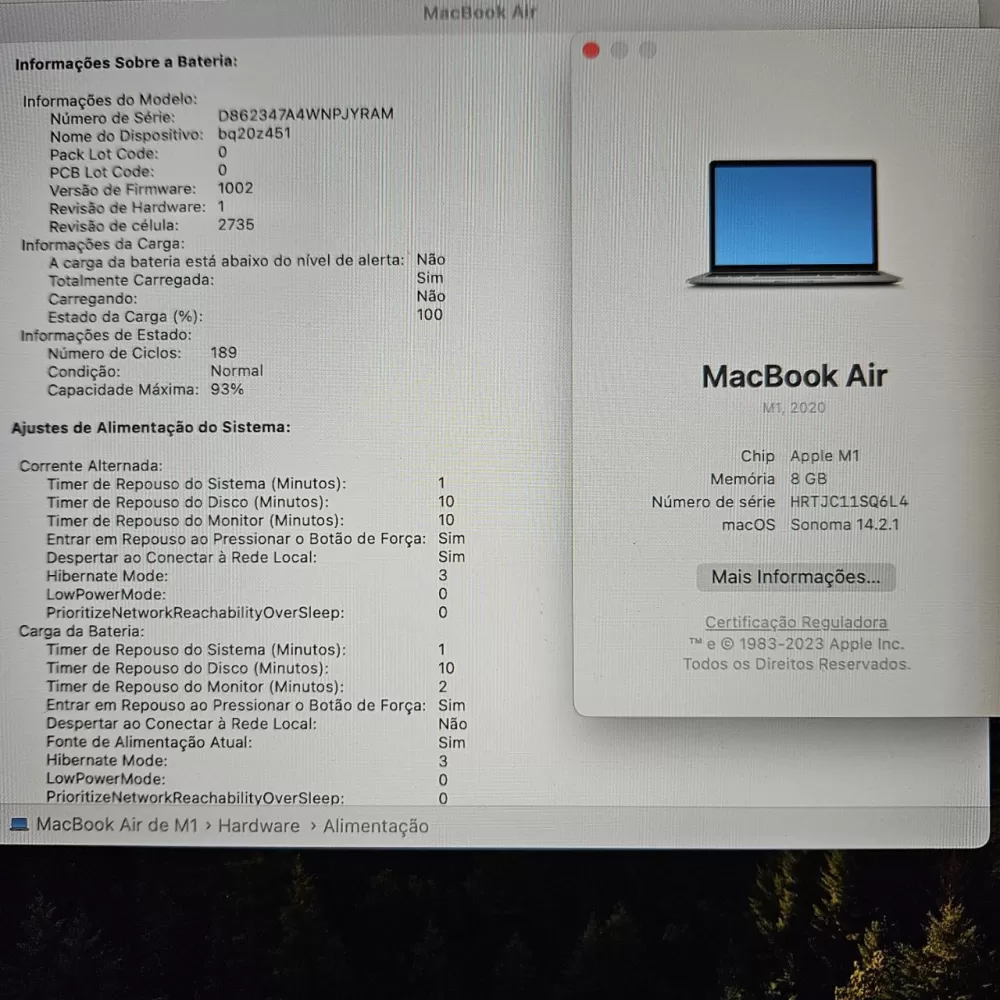Click the firmware version value 1002
1000x1000 pixels.
235,188
